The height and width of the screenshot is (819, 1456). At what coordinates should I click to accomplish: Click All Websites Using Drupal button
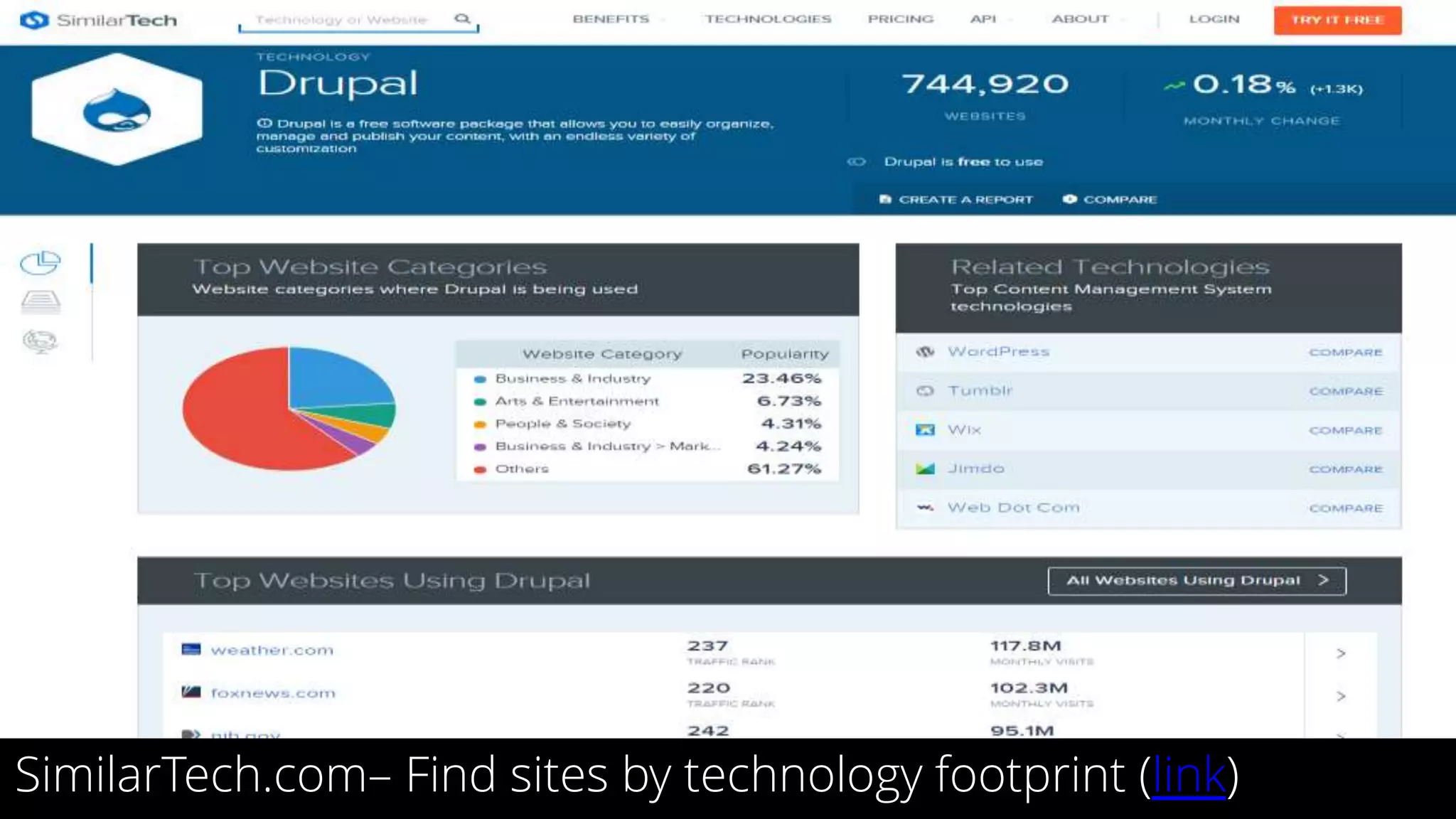(x=1197, y=581)
